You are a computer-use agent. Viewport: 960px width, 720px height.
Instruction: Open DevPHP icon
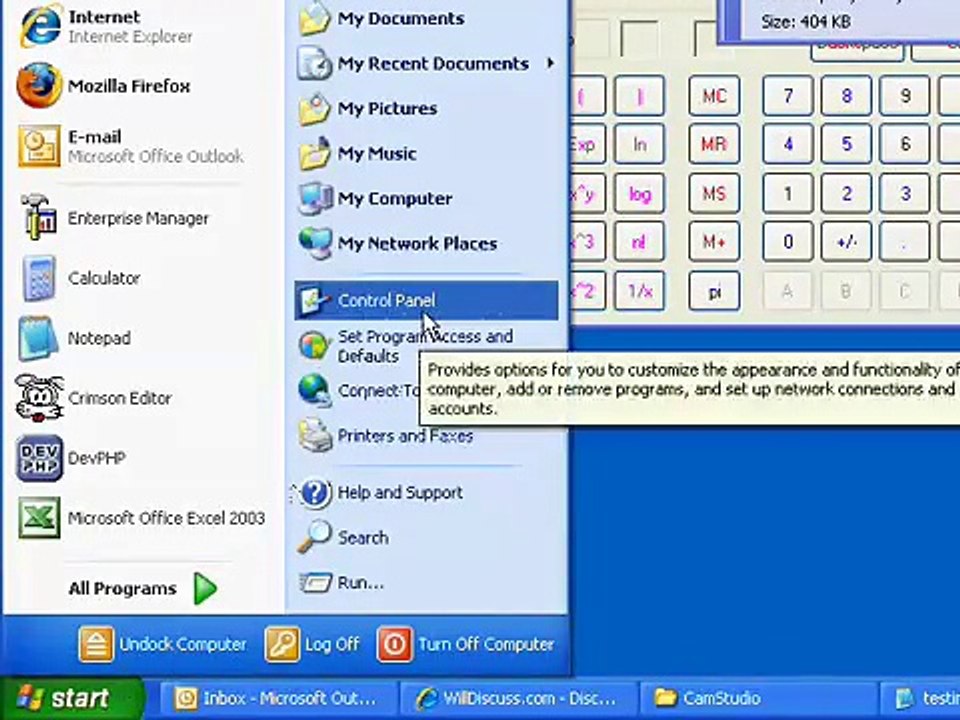point(39,458)
